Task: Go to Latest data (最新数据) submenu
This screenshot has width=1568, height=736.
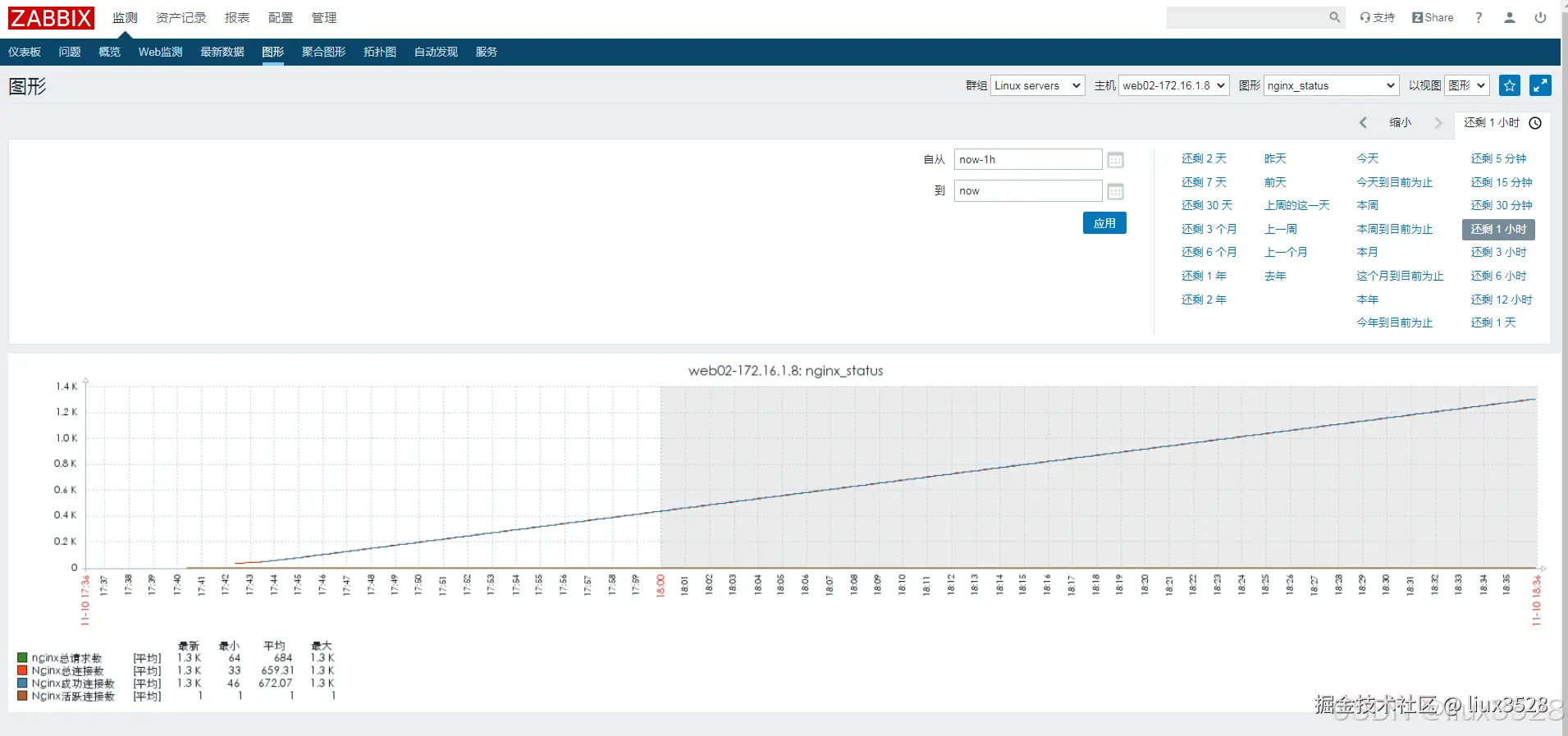Action: [222, 52]
